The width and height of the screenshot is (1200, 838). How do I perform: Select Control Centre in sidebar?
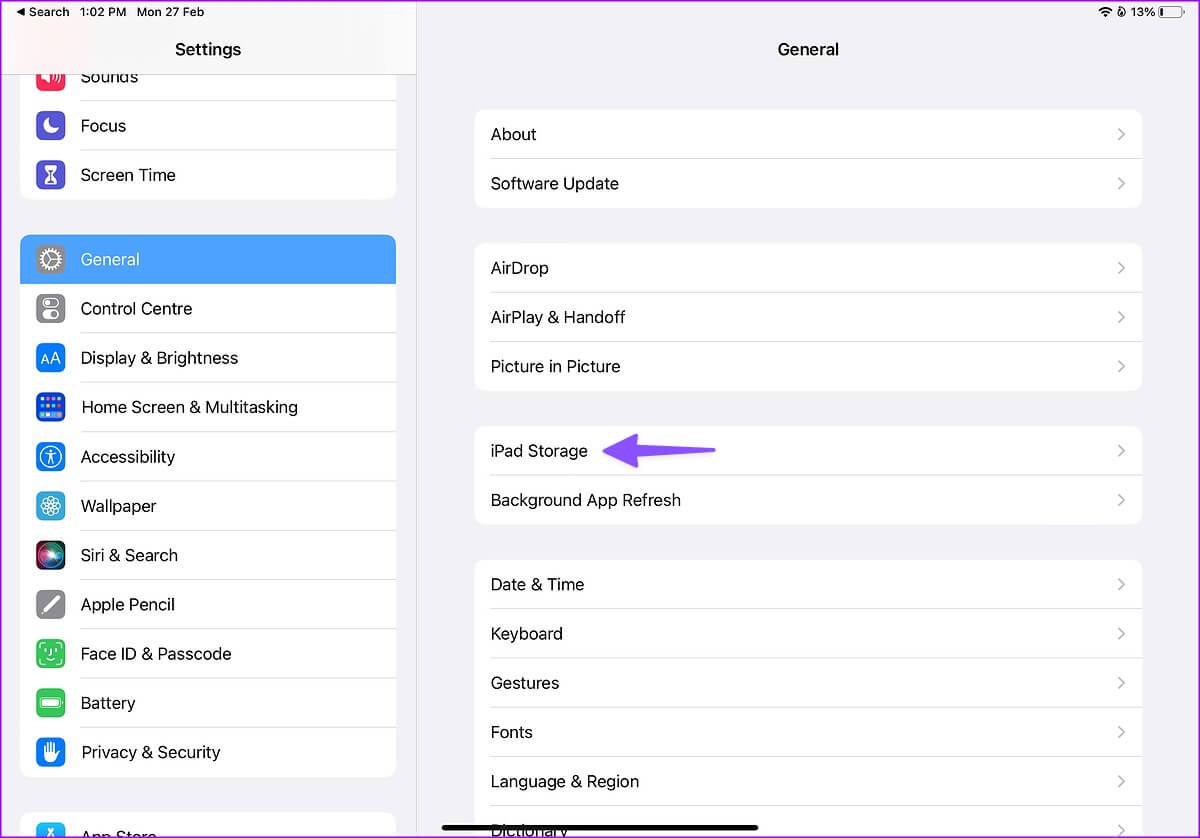tap(208, 308)
